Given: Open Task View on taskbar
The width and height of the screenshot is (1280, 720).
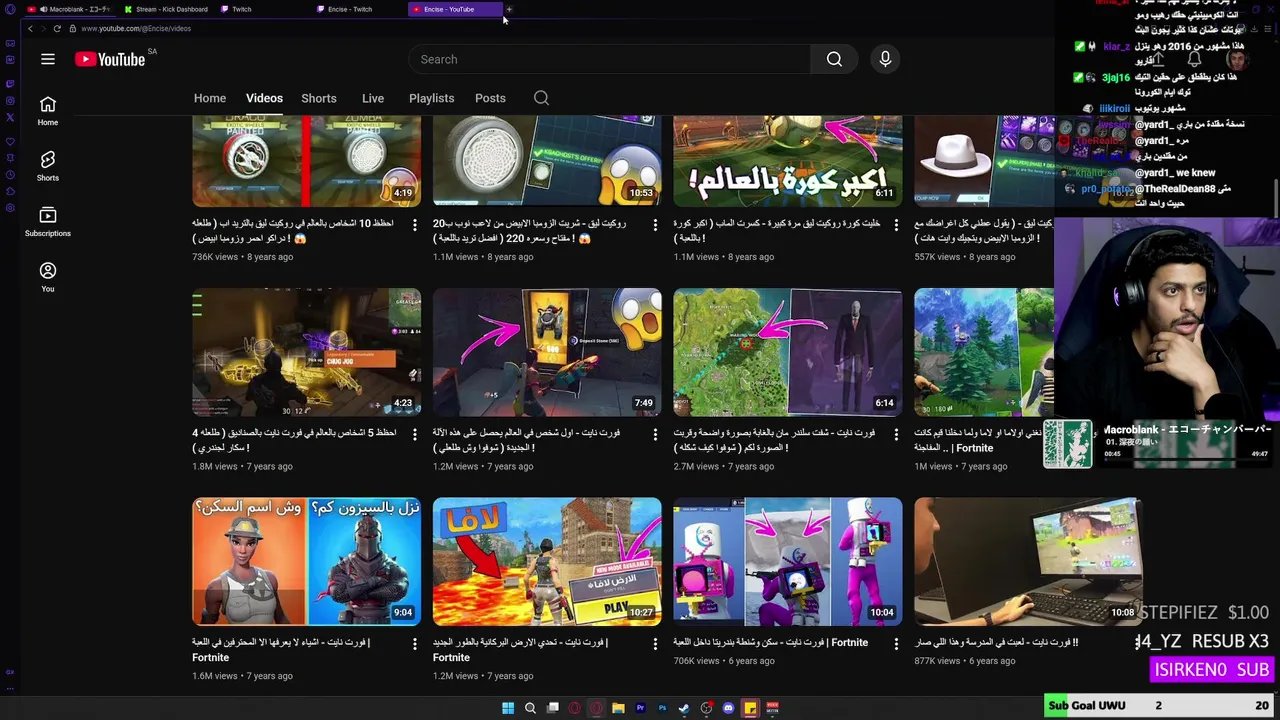Looking at the screenshot, I should pos(552,708).
